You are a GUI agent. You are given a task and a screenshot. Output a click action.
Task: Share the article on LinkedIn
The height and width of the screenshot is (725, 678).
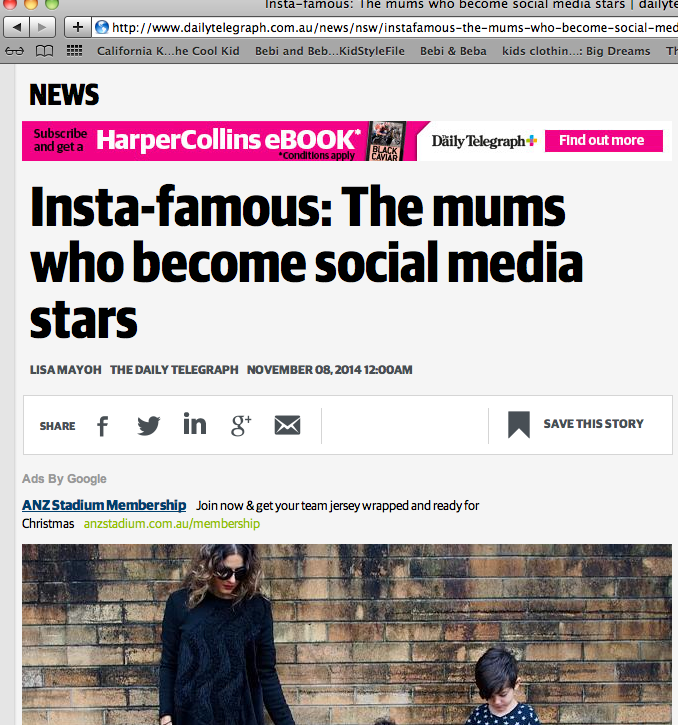coord(194,425)
